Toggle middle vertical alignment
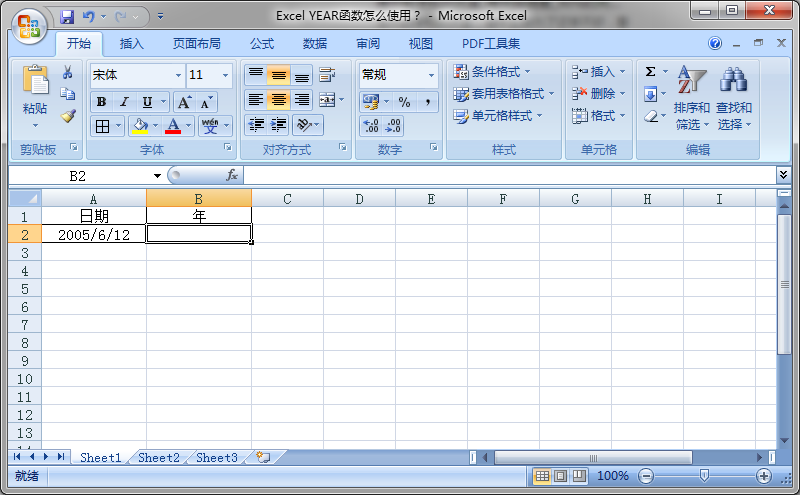 click(279, 75)
